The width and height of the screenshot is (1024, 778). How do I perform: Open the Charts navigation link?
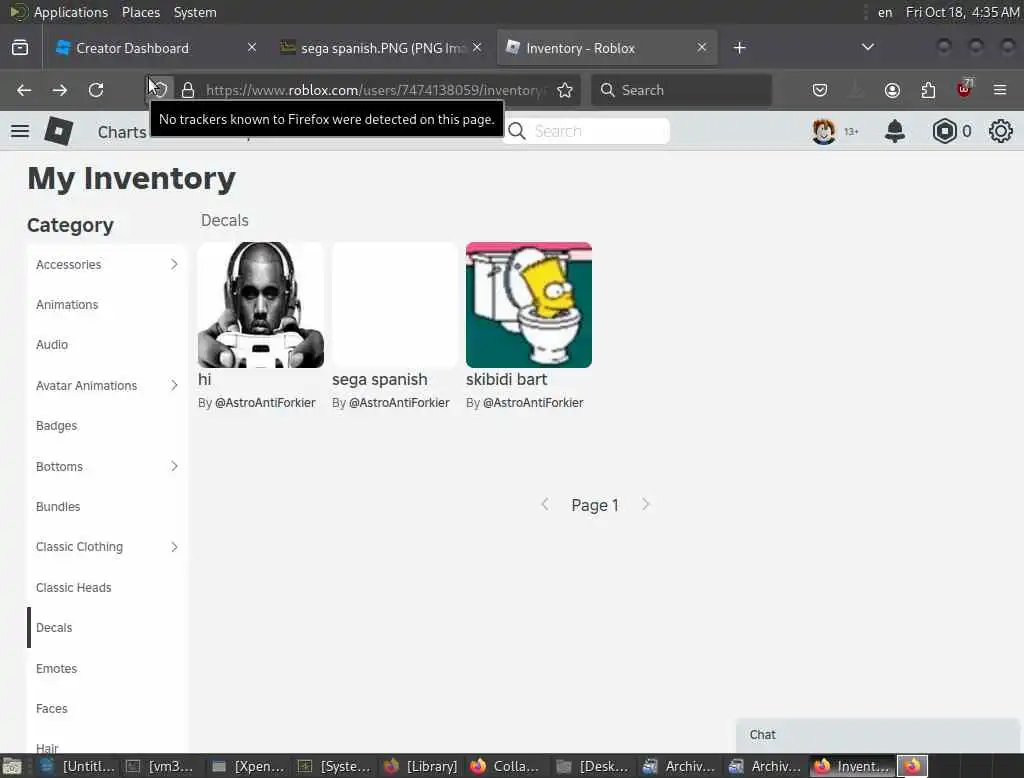pos(122,132)
